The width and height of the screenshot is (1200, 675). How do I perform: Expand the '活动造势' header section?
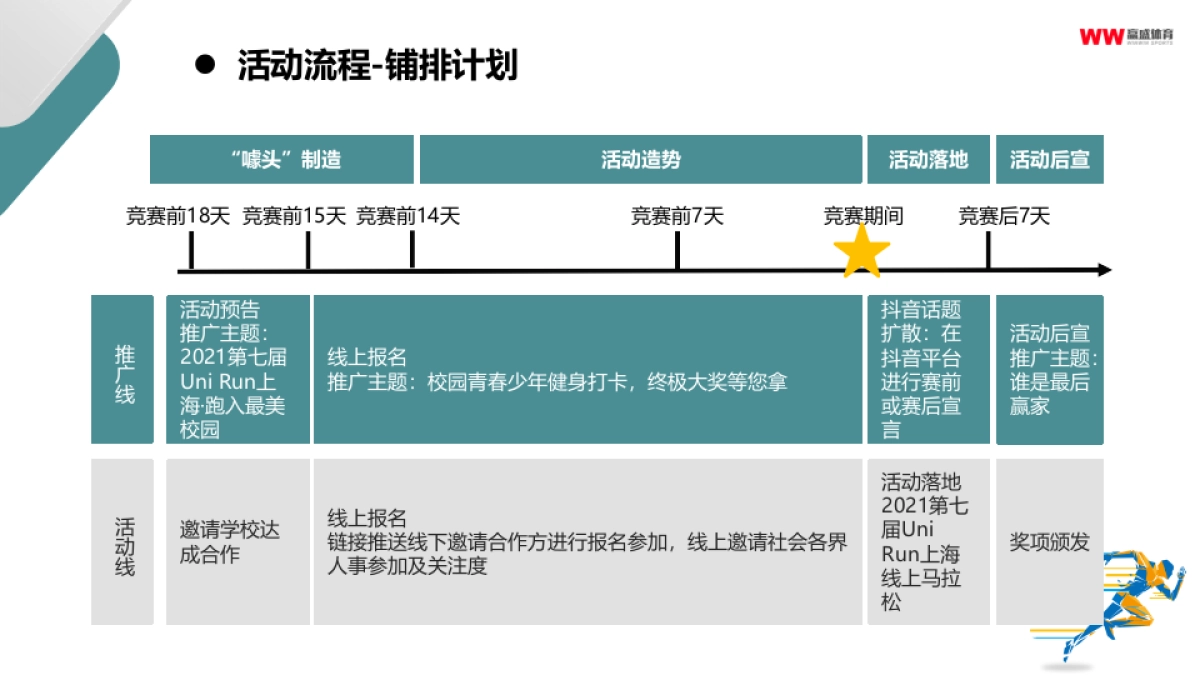(x=640, y=159)
